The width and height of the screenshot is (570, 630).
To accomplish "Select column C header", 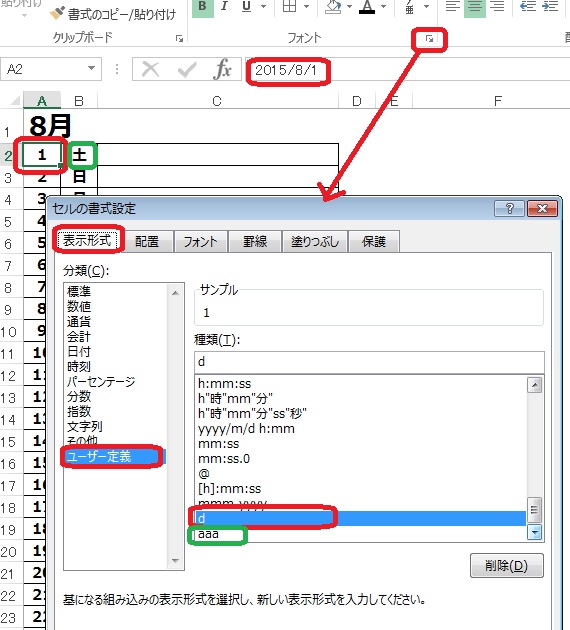I will pos(217,101).
